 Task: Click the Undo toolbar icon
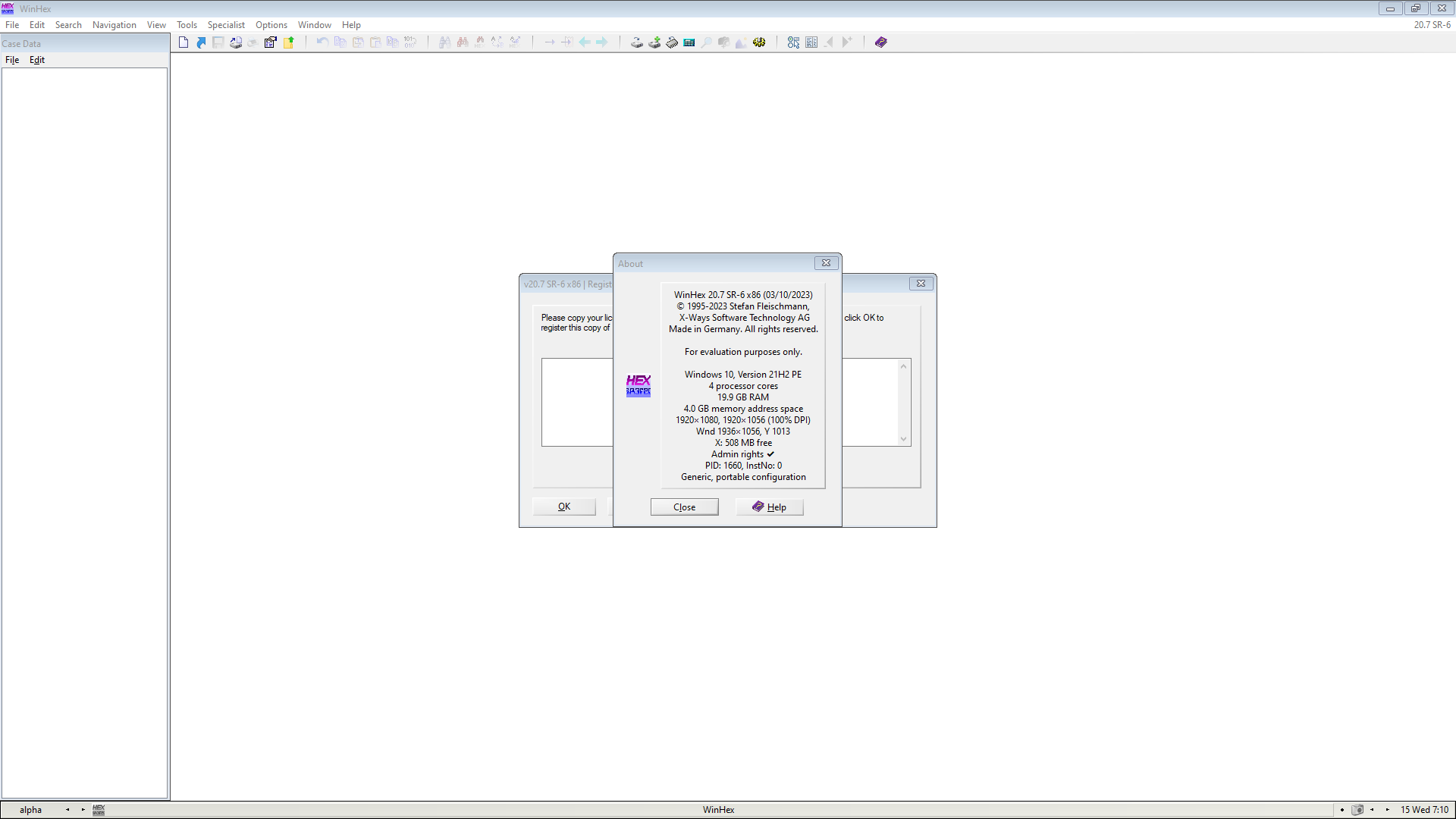tap(322, 42)
